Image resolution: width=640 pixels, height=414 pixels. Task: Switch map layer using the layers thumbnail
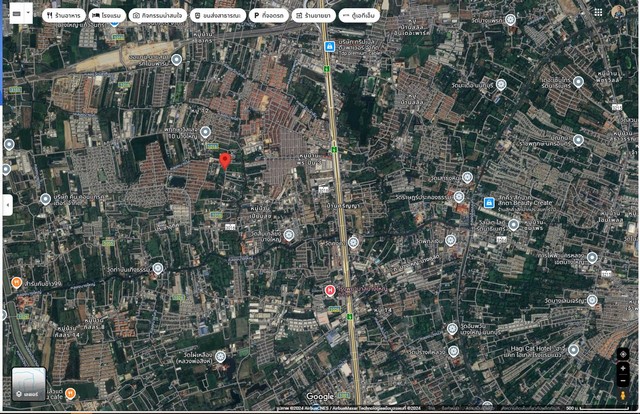click(29, 384)
